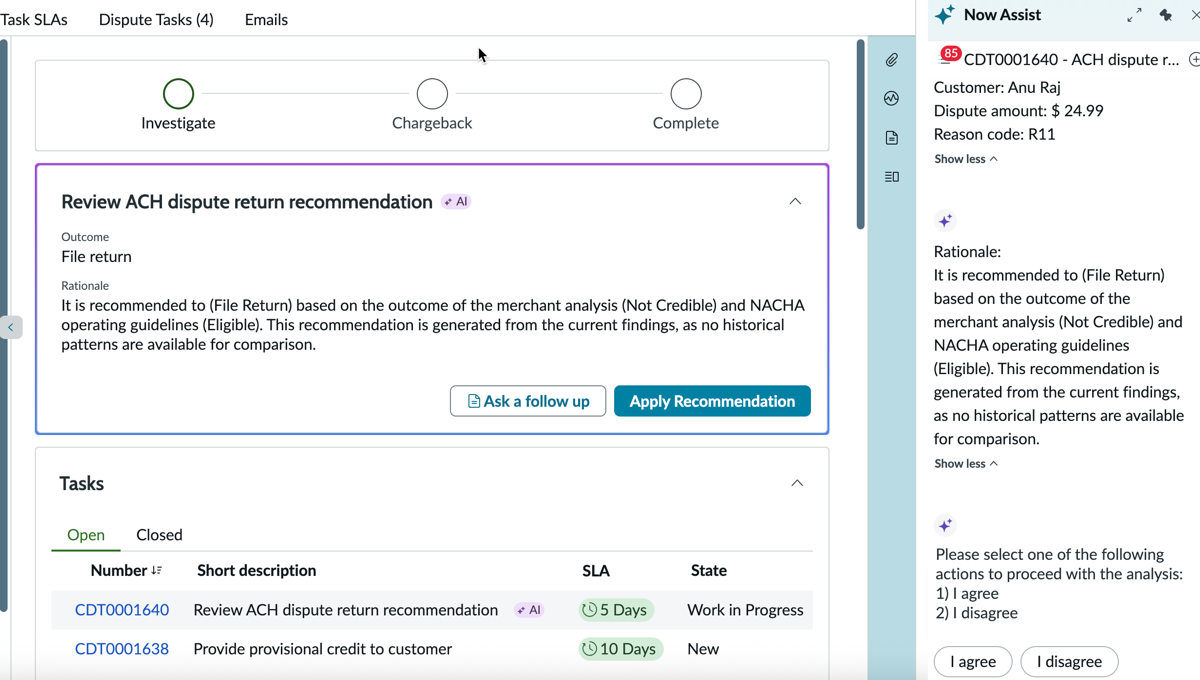Click 'Review ACH dispute return recommendation' table cell
The height and width of the screenshot is (680, 1200).
[346, 610]
